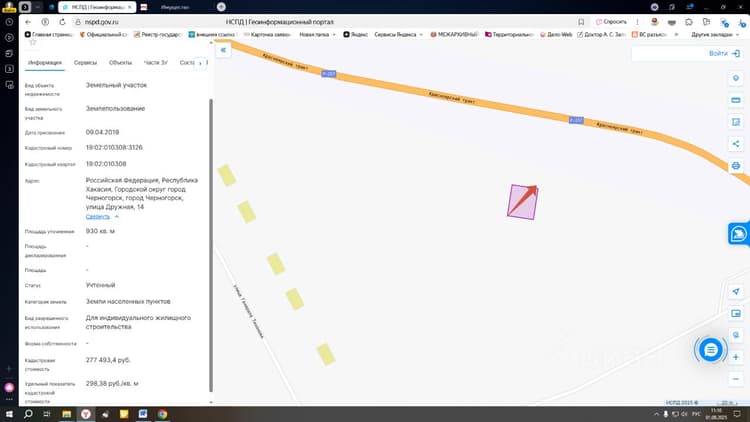Open the Windows Start menu
Image resolution: width=750 pixels, height=422 pixels.
(9, 414)
